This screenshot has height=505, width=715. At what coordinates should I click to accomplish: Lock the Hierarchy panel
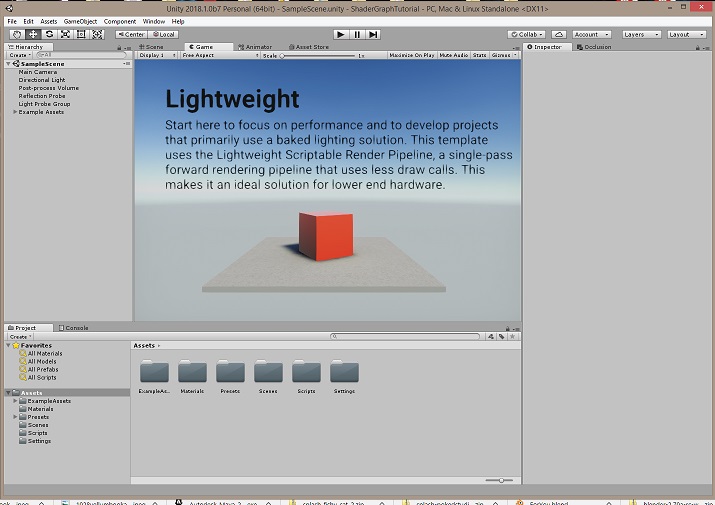(119, 47)
